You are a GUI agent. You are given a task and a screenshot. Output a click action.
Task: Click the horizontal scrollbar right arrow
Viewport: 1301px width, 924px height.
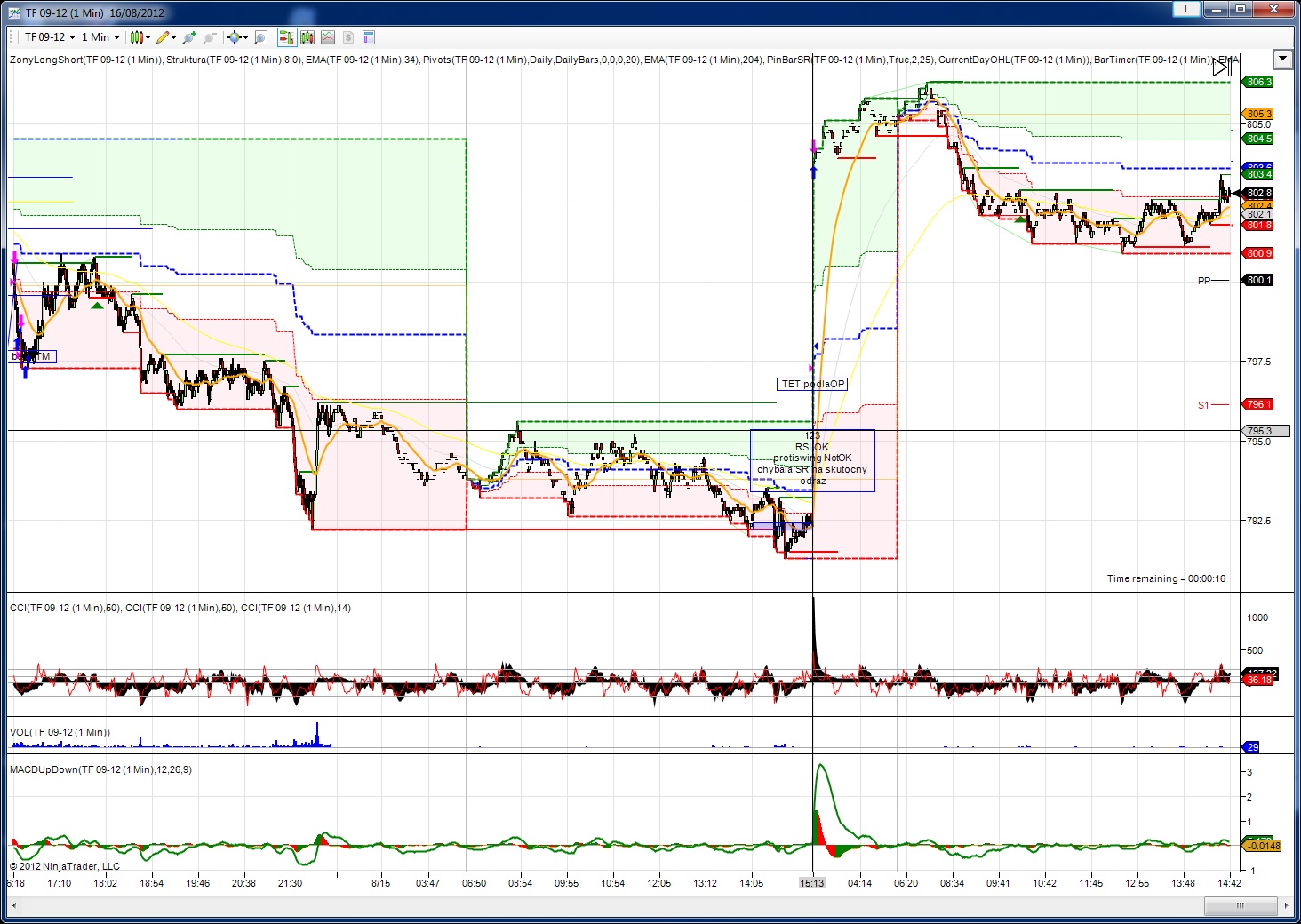tap(1286, 905)
